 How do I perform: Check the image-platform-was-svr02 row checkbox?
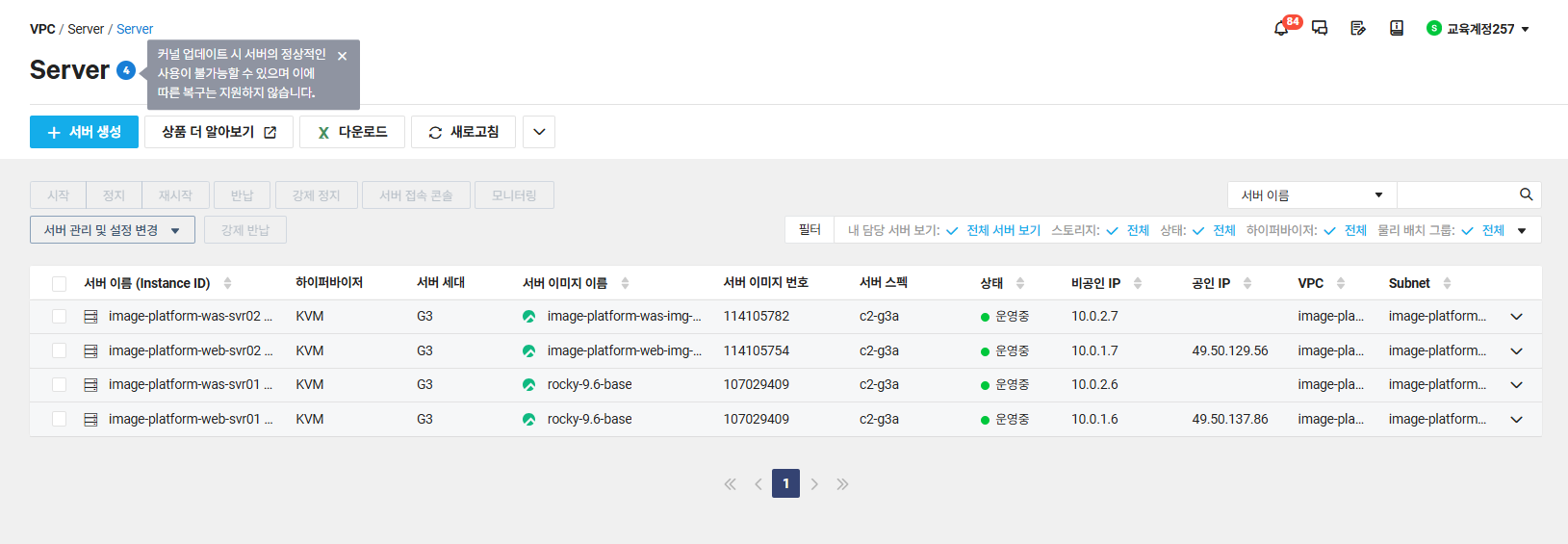60,317
